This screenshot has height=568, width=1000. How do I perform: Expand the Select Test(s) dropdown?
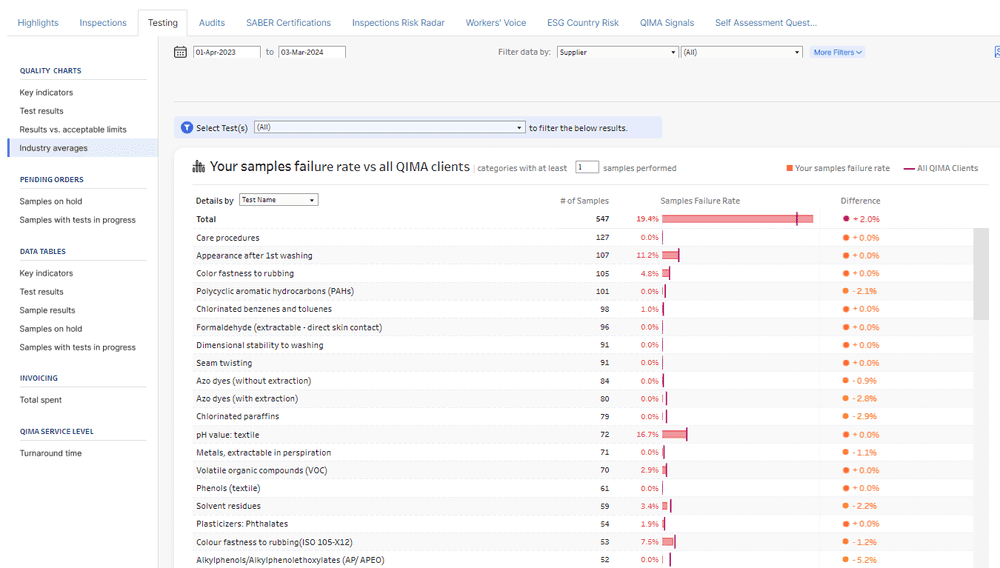(390, 128)
